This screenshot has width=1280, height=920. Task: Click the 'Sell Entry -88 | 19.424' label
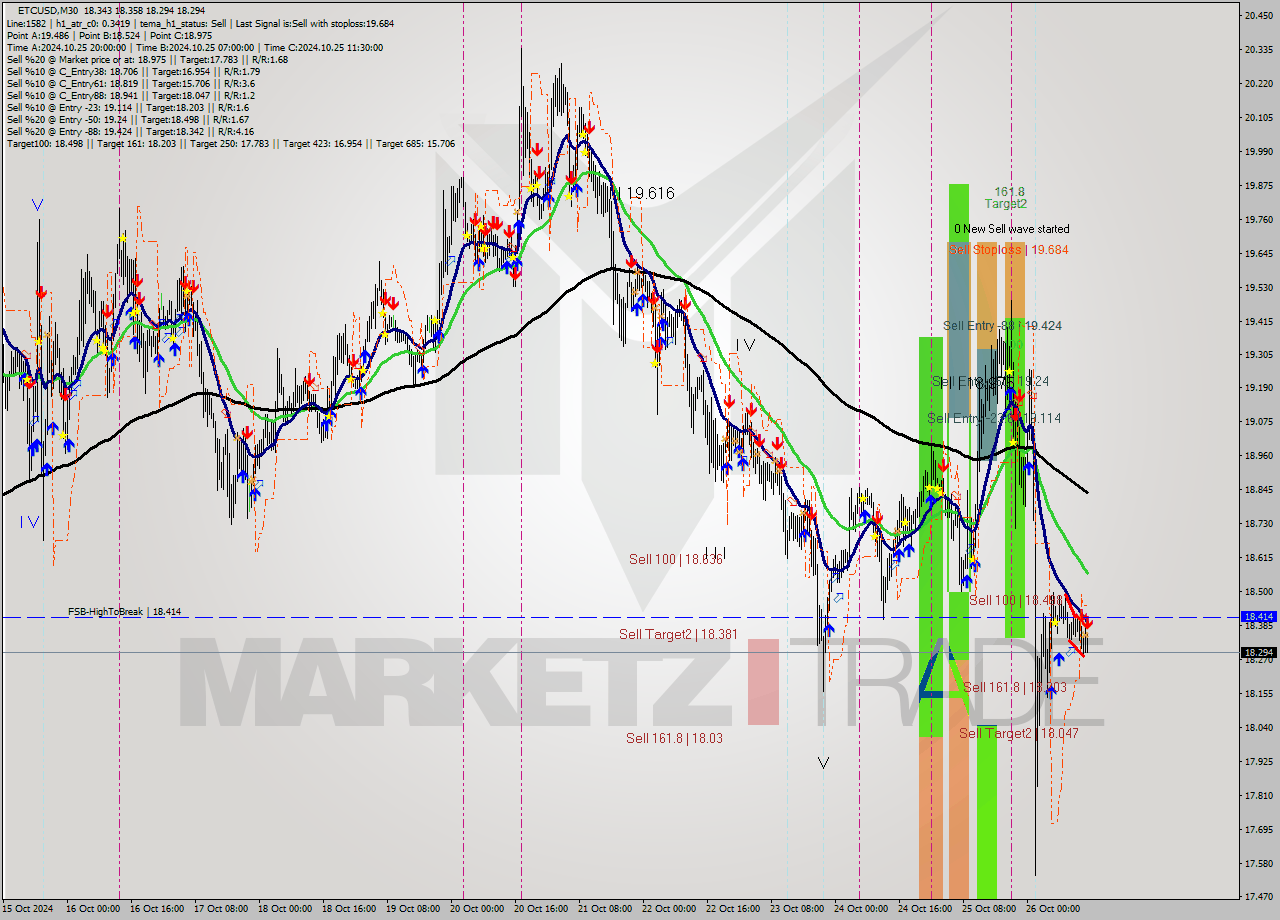coord(1002,326)
